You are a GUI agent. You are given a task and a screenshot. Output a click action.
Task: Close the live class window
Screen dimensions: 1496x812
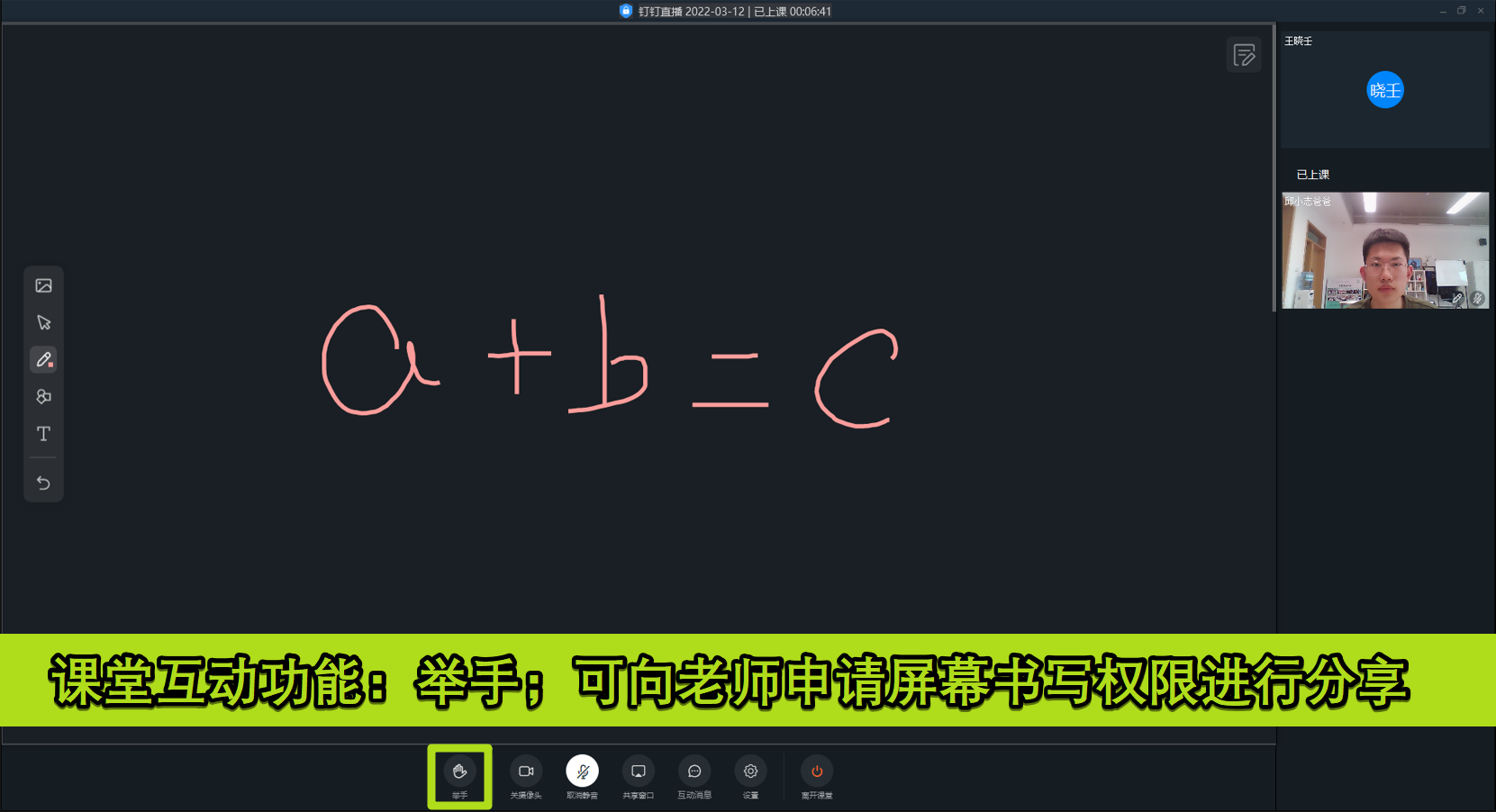[x=1481, y=11]
